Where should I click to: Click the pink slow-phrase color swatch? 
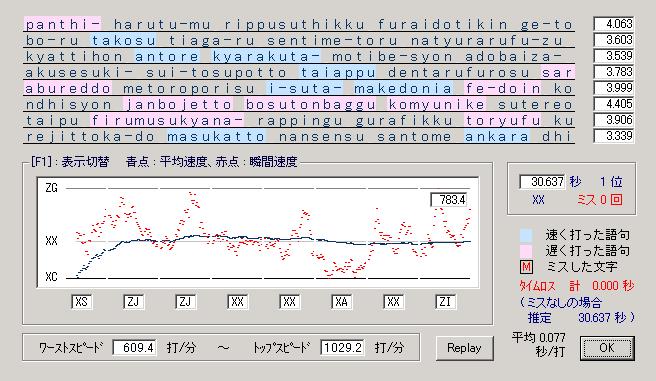pyautogui.click(x=526, y=251)
